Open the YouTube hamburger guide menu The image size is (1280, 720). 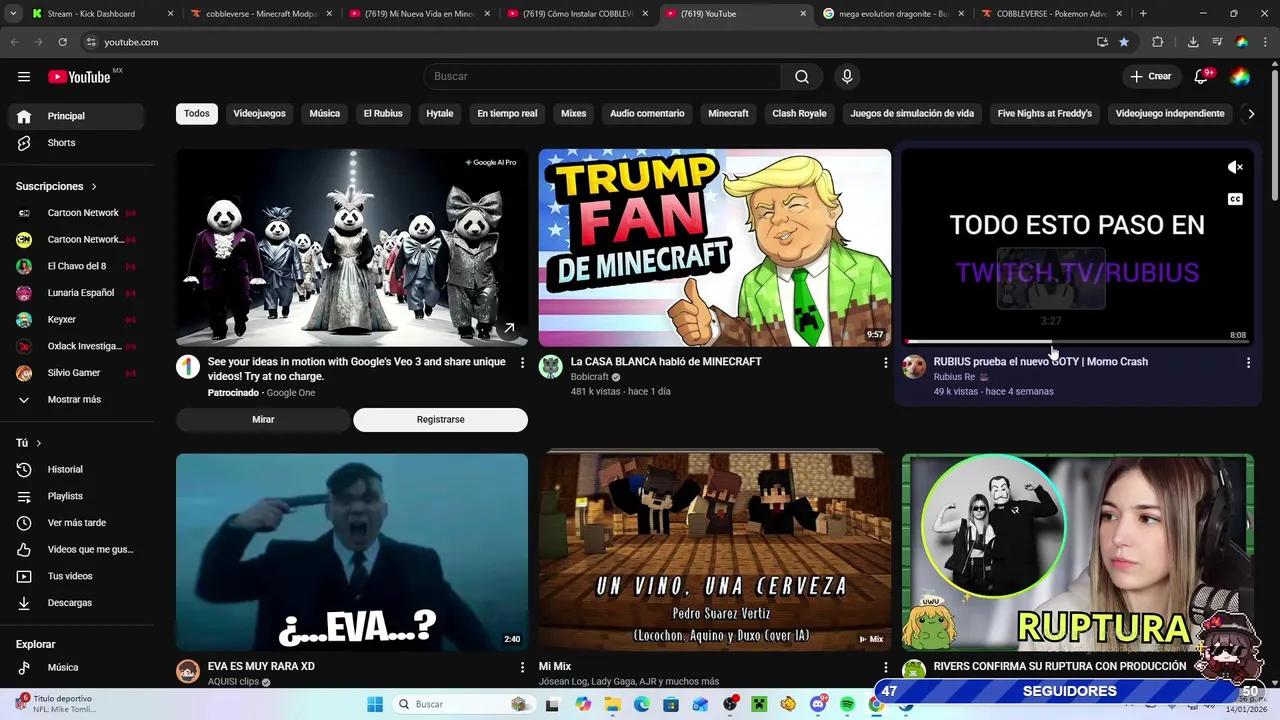pyautogui.click(x=24, y=77)
